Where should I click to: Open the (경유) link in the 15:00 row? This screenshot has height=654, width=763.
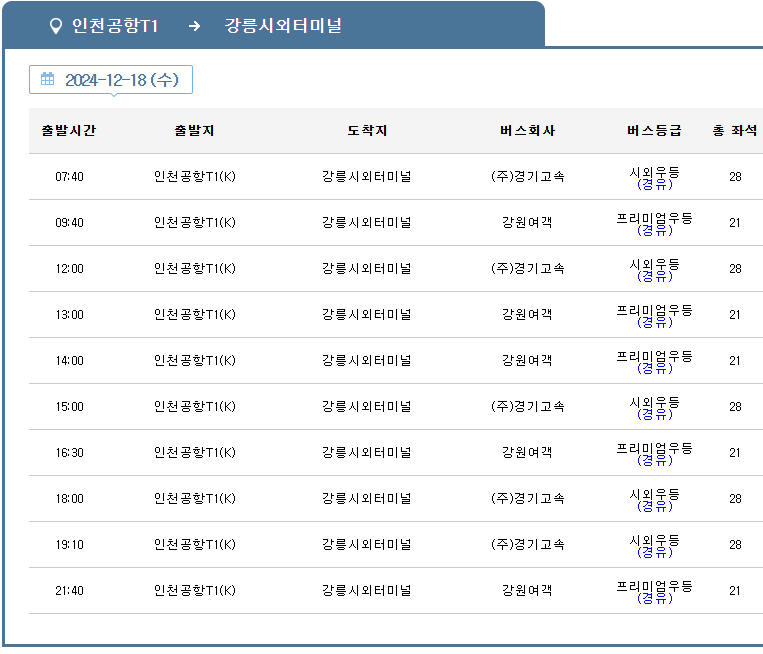tap(654, 414)
